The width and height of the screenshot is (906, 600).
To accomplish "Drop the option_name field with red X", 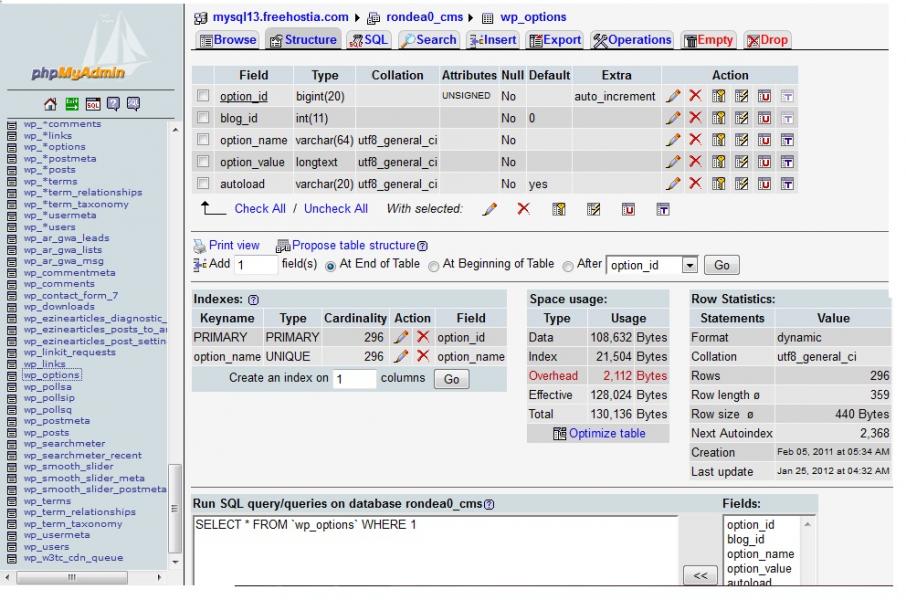I will [x=695, y=139].
